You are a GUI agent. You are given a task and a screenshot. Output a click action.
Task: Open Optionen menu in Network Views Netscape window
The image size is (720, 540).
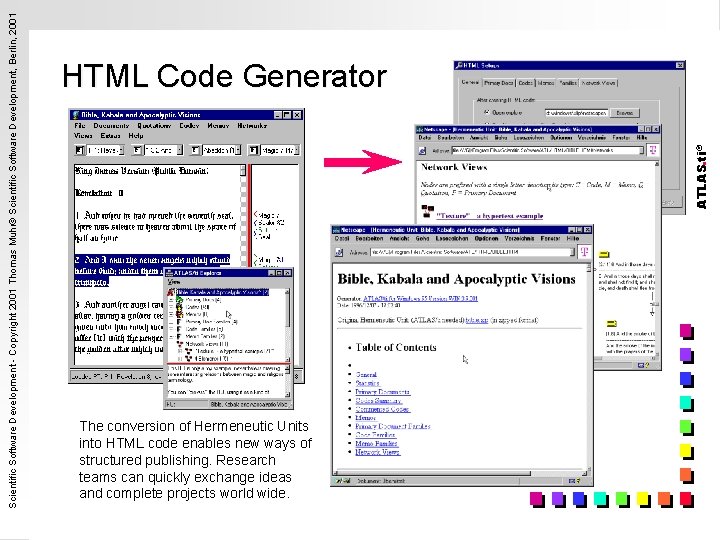561,138
